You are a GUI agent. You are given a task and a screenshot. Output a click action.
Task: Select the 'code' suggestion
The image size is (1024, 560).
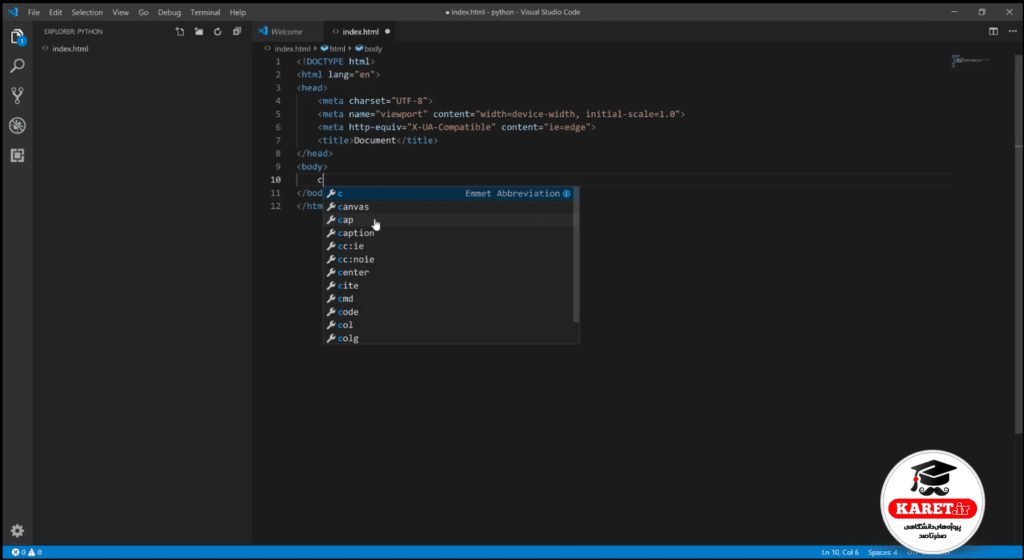[x=449, y=312]
